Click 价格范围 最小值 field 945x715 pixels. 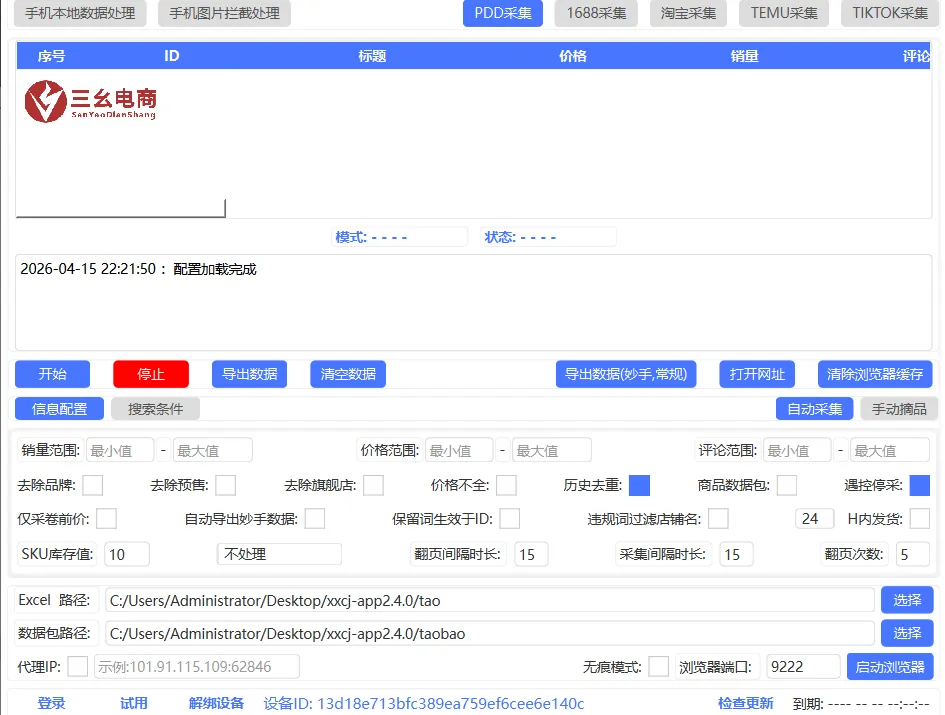[x=459, y=450]
